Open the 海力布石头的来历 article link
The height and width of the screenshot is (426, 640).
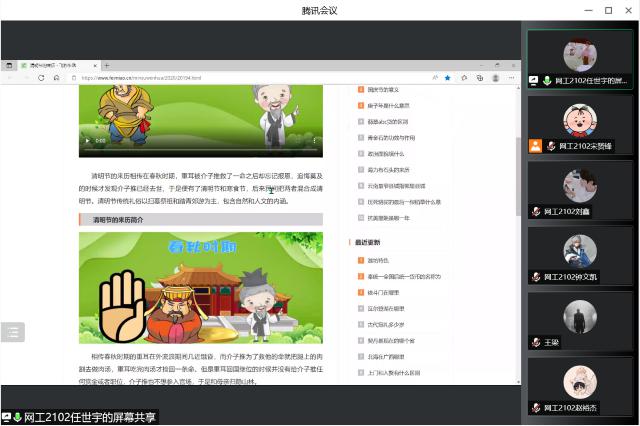tap(388, 170)
